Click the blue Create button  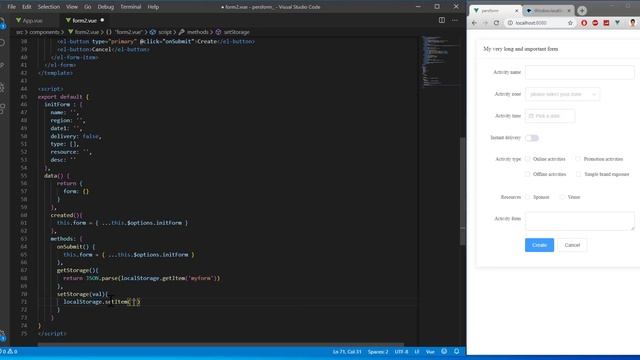click(539, 245)
